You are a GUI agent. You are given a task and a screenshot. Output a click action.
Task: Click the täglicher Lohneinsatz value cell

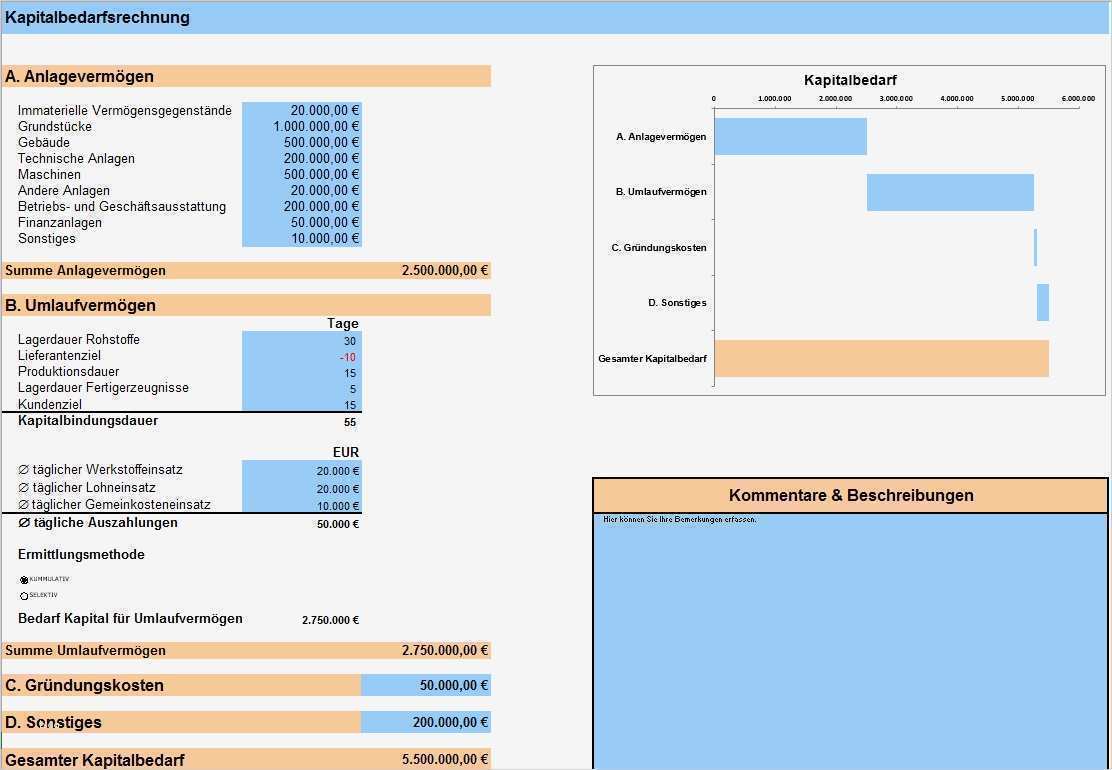pyautogui.click(x=300, y=486)
